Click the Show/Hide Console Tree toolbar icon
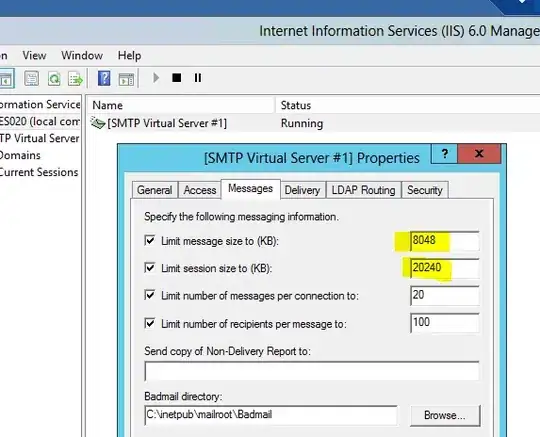The width and height of the screenshot is (540, 437). [6, 79]
